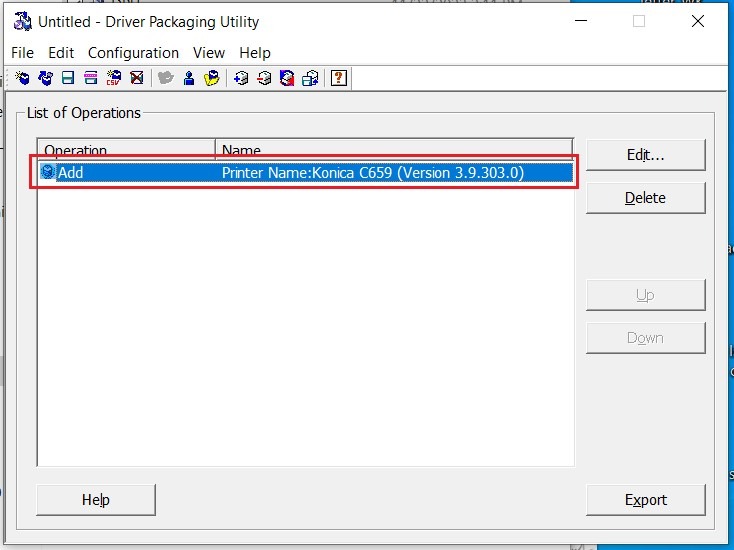Click the floppy disk save icon

point(68,78)
